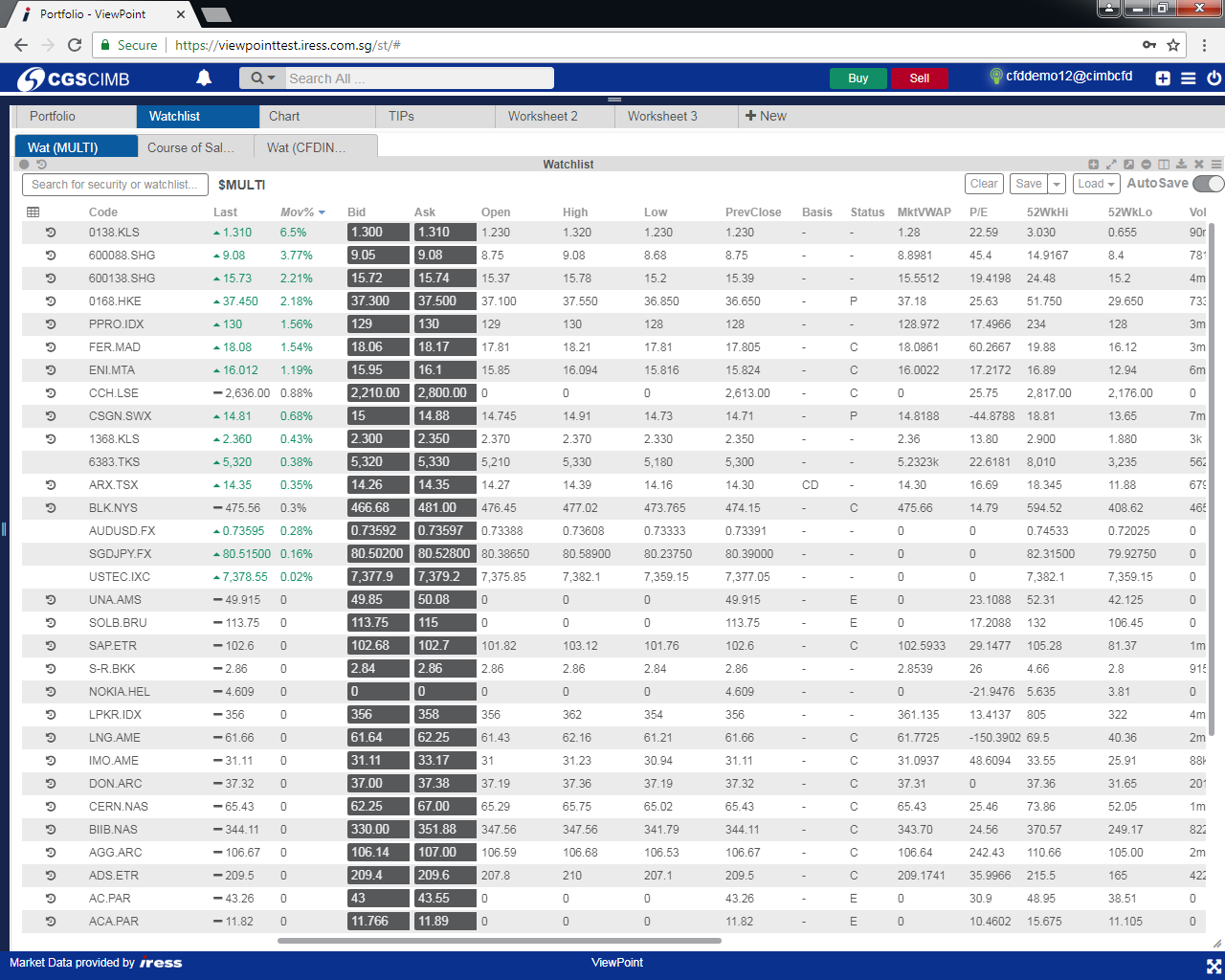Click history icon for 0138.KLS row
The image size is (1225, 980).
coord(51,233)
